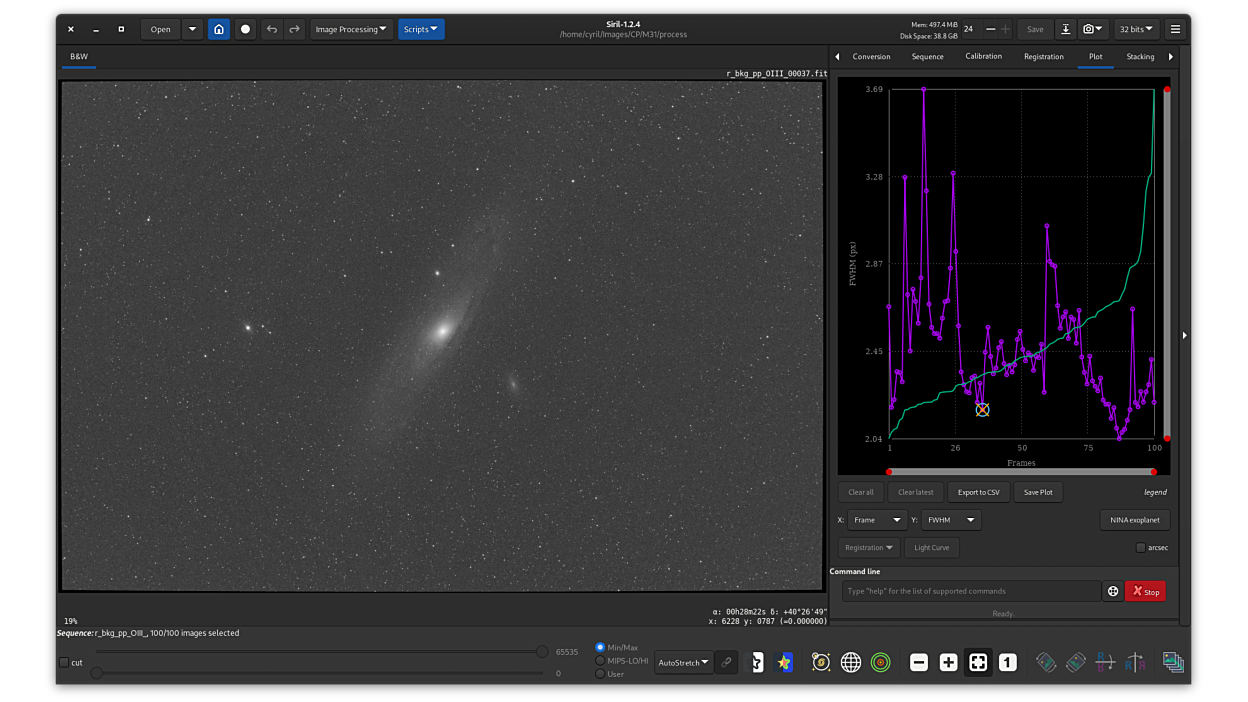Click the star detection icon
1248x702 pixels.
785,662
